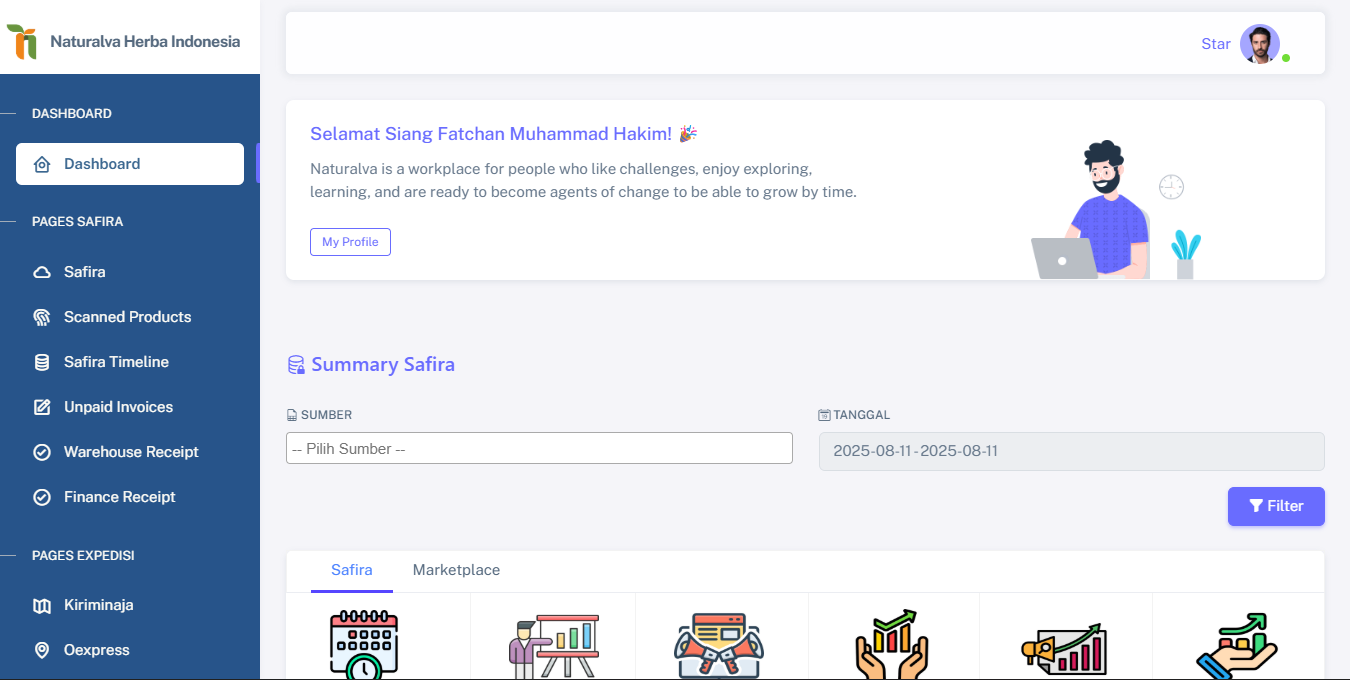This screenshot has width=1350, height=680.
Task: Click the Safira Timeline database icon
Action: point(42,362)
